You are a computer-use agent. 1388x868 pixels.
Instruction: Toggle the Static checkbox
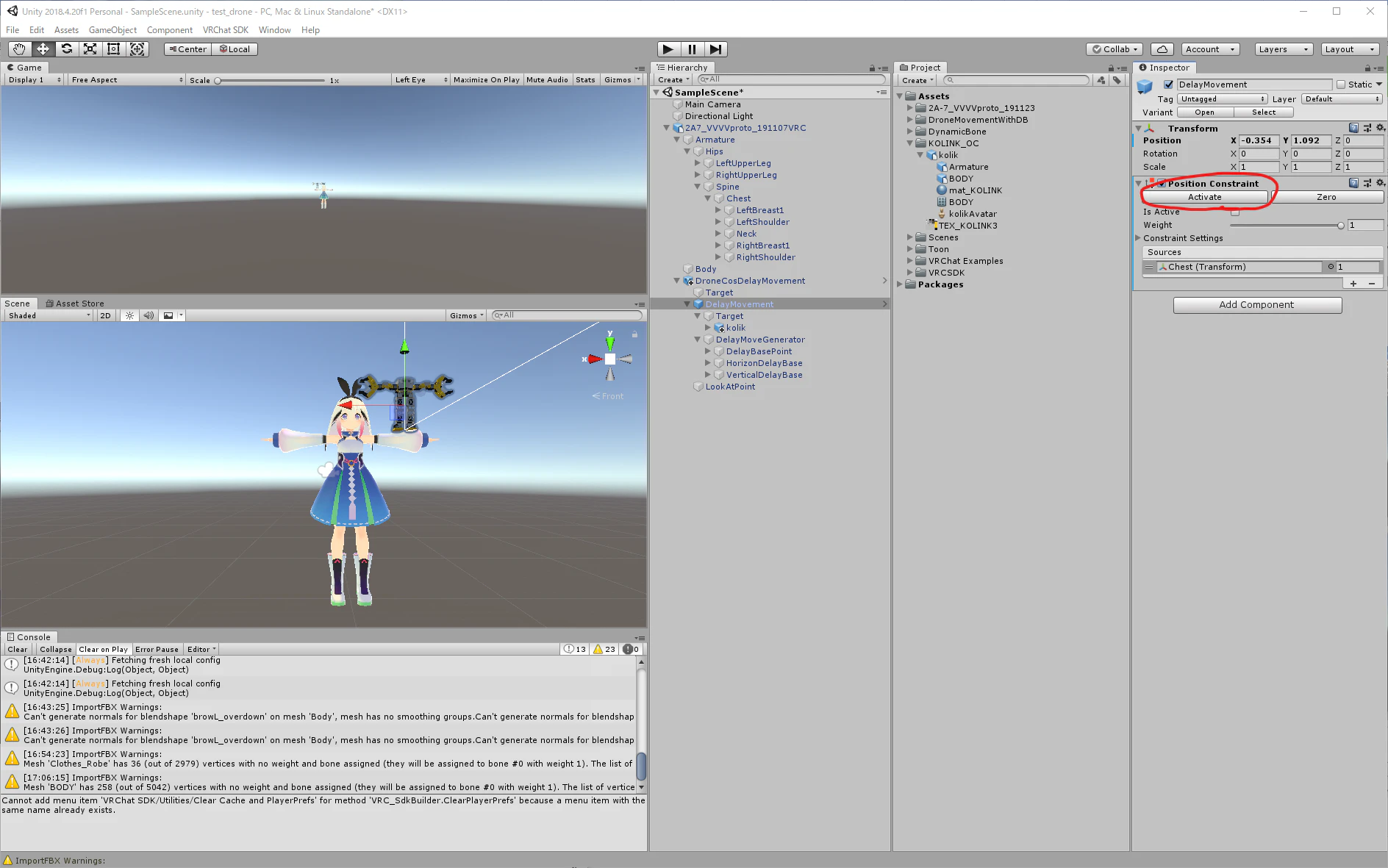(1341, 85)
